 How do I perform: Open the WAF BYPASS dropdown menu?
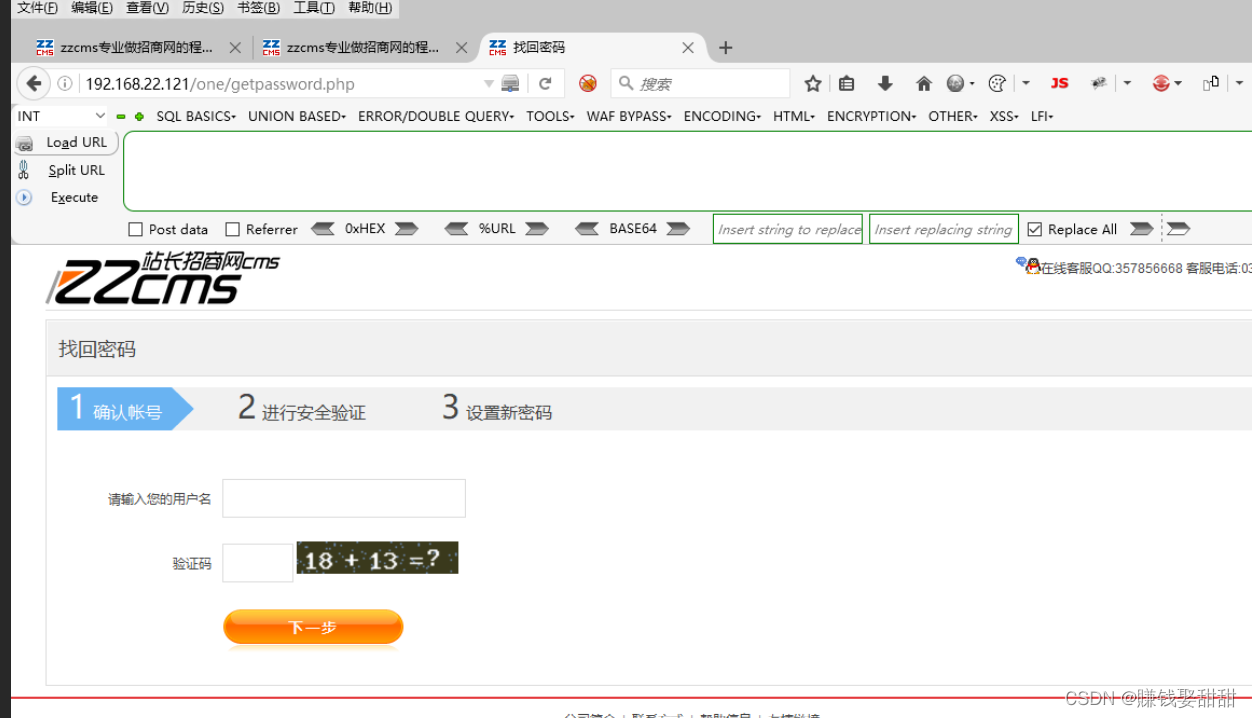tap(629, 116)
